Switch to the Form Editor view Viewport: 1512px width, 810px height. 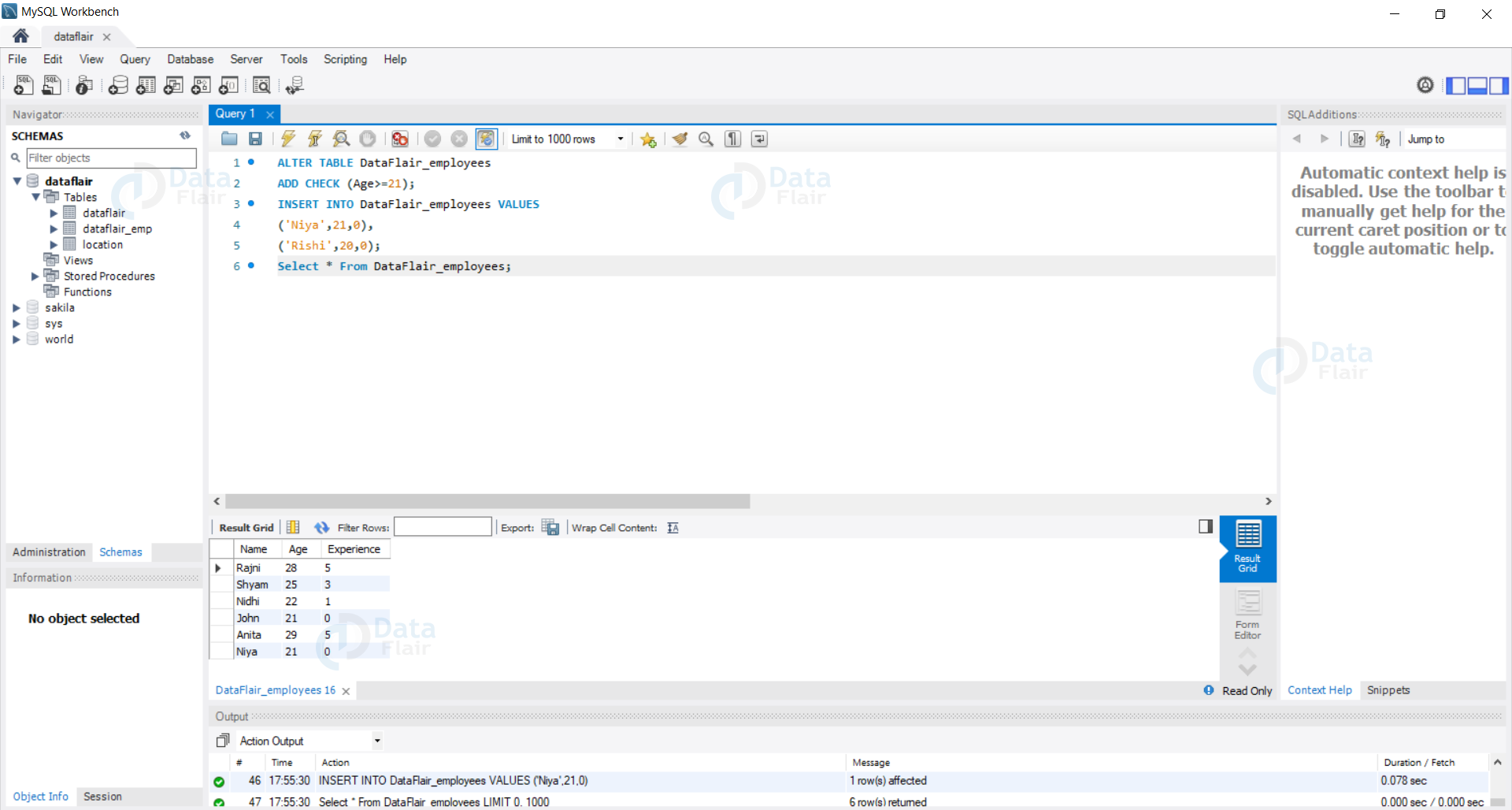1247,615
